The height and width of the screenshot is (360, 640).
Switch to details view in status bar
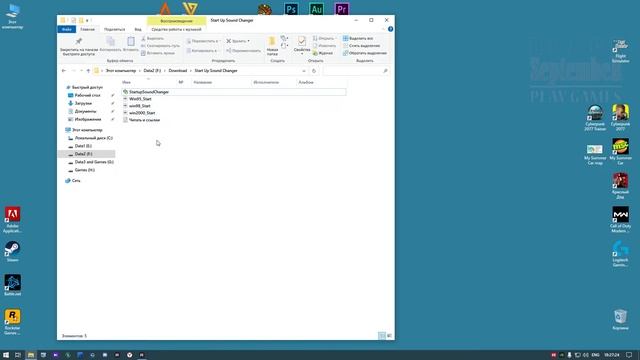pyautogui.click(x=382, y=336)
